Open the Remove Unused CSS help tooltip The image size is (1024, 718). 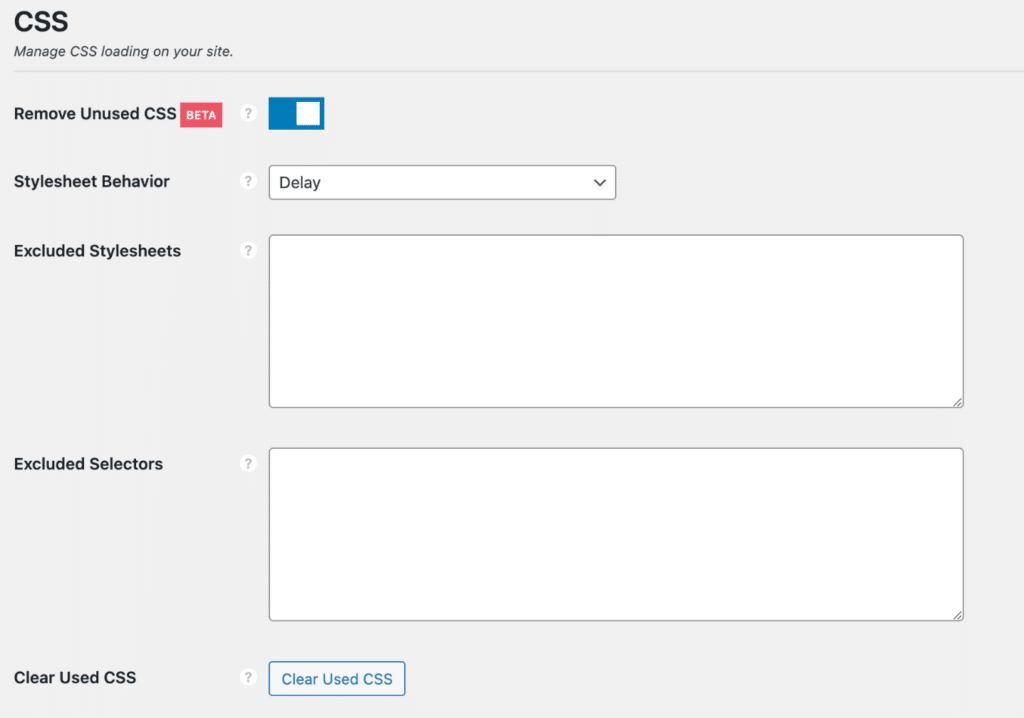click(x=248, y=113)
